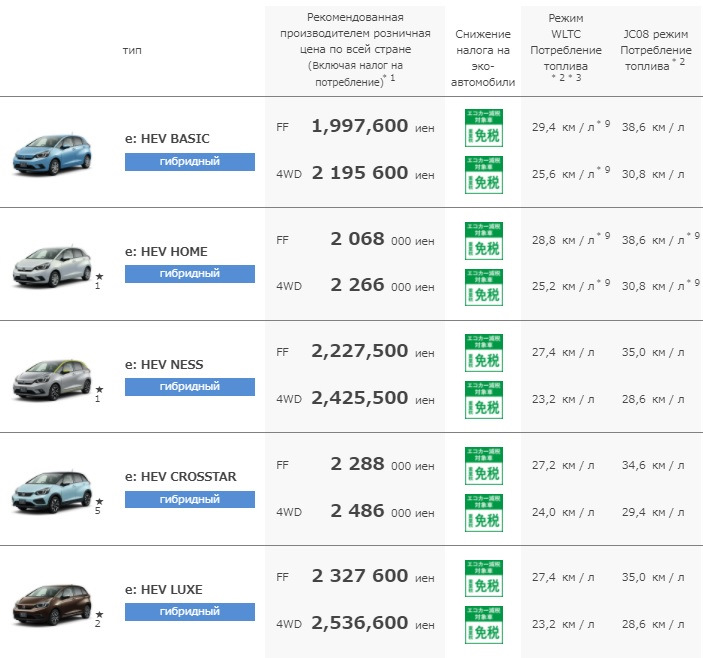703x658 pixels.
Task: Click the eco tax badge for CROSSTAR FF
Action: pos(486,465)
